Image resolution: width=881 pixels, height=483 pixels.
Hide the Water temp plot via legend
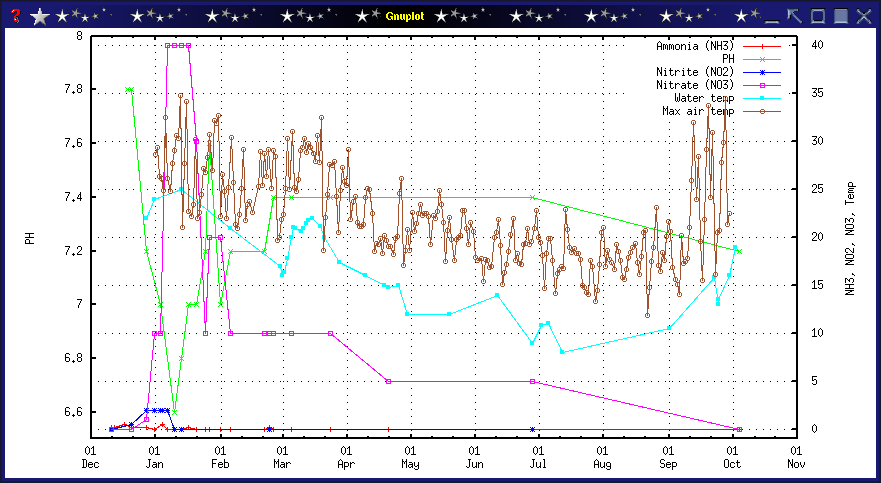704,98
